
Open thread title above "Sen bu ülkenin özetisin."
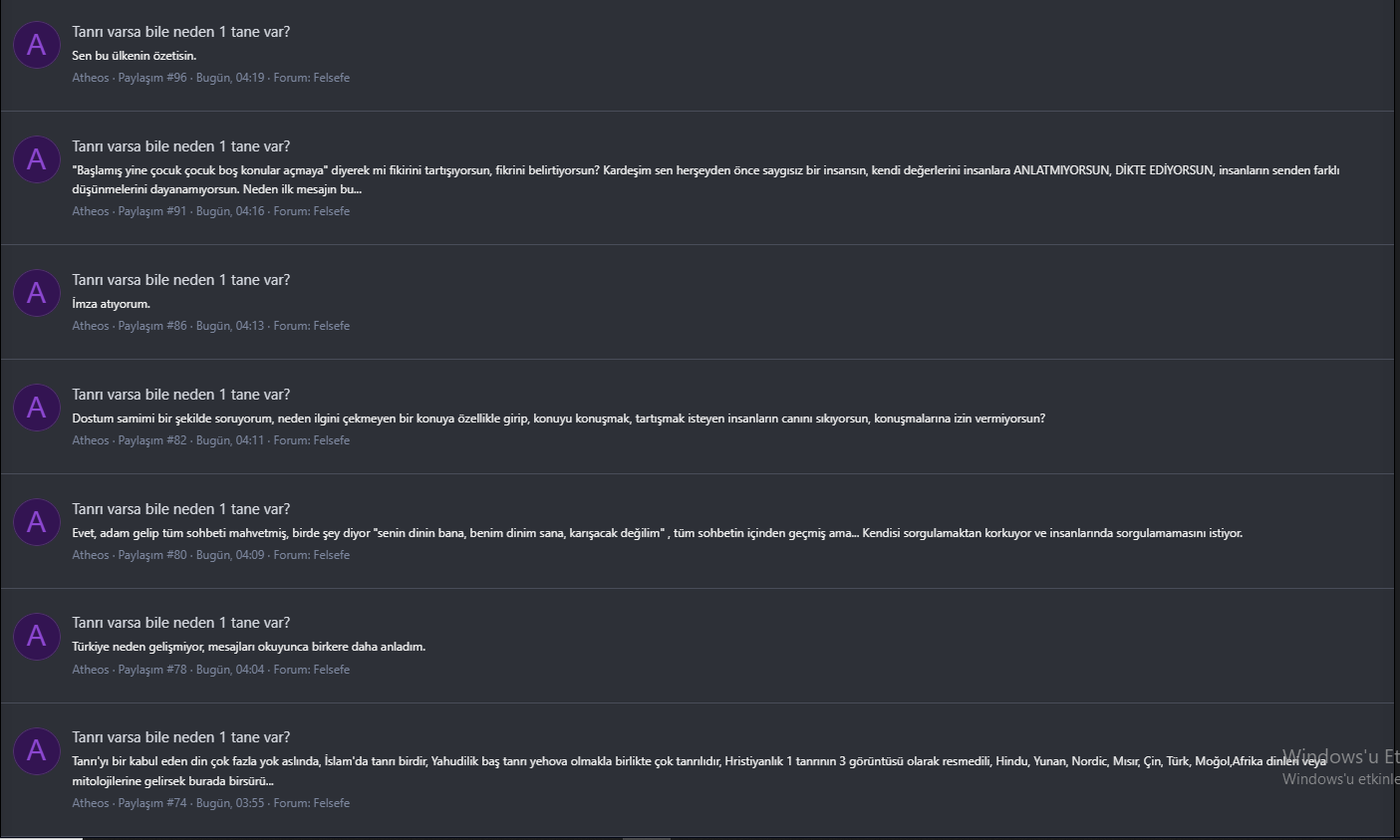pyautogui.click(x=180, y=32)
